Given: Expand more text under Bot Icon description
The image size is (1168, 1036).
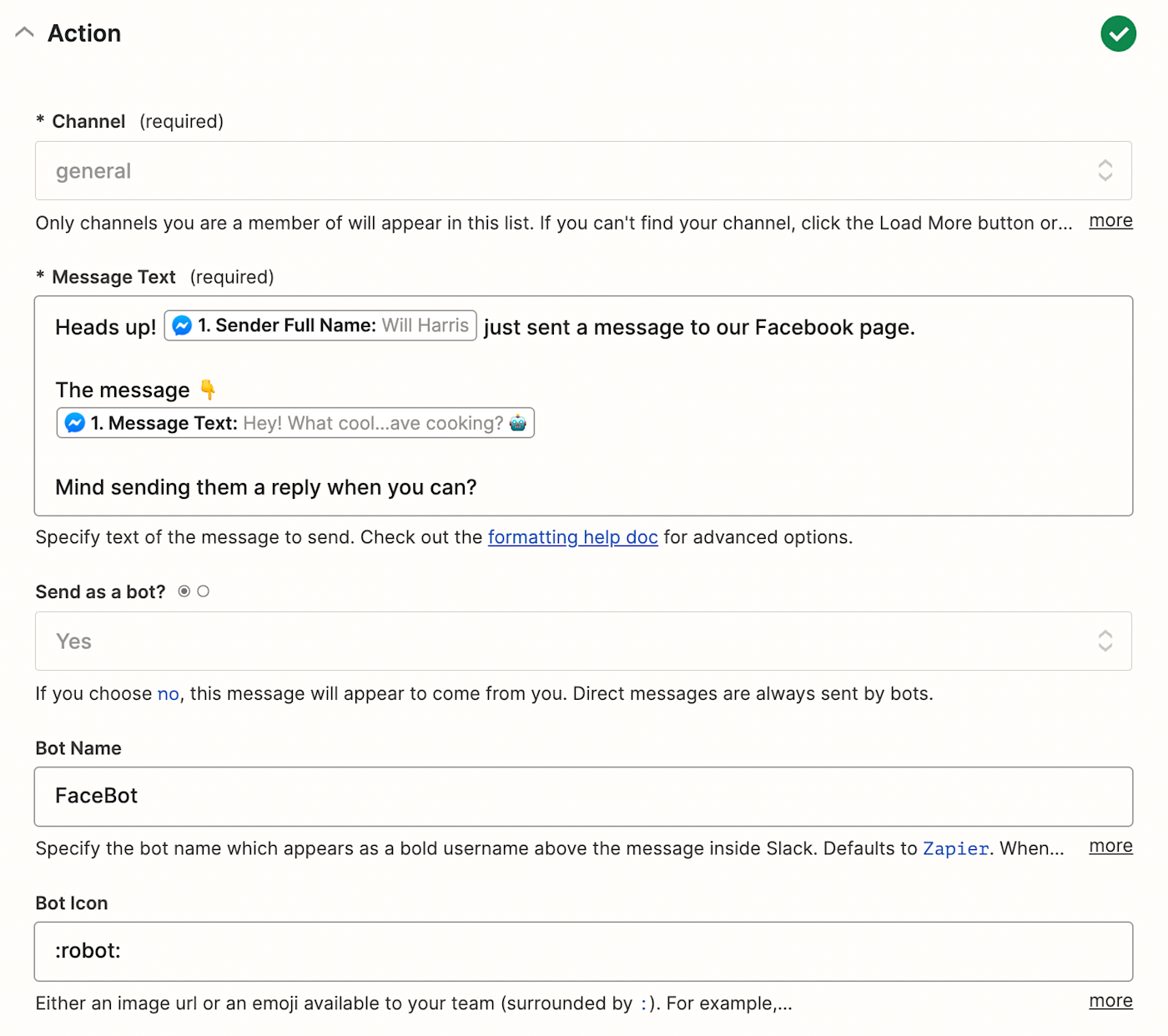Looking at the screenshot, I should (x=1110, y=1001).
